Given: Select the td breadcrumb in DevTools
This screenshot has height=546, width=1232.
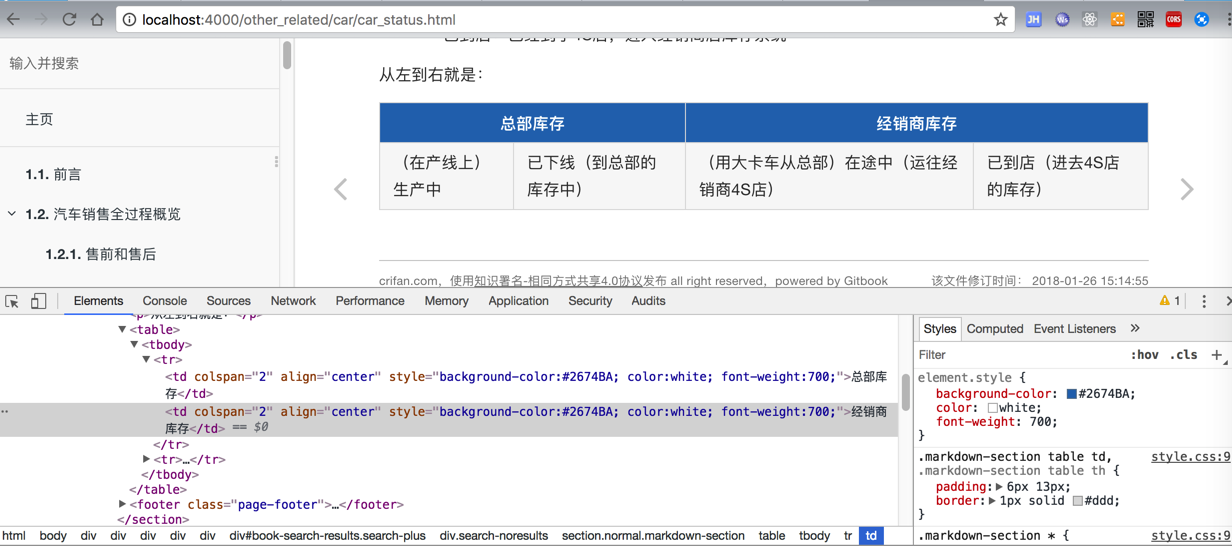Looking at the screenshot, I should click(871, 536).
